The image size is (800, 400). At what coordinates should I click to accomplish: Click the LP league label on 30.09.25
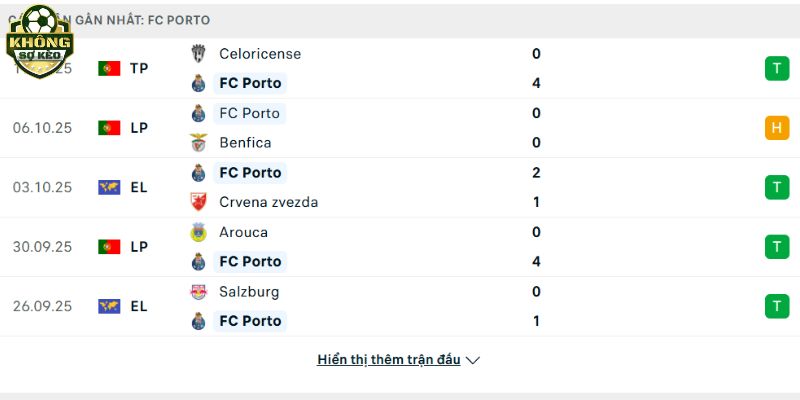[139, 246]
